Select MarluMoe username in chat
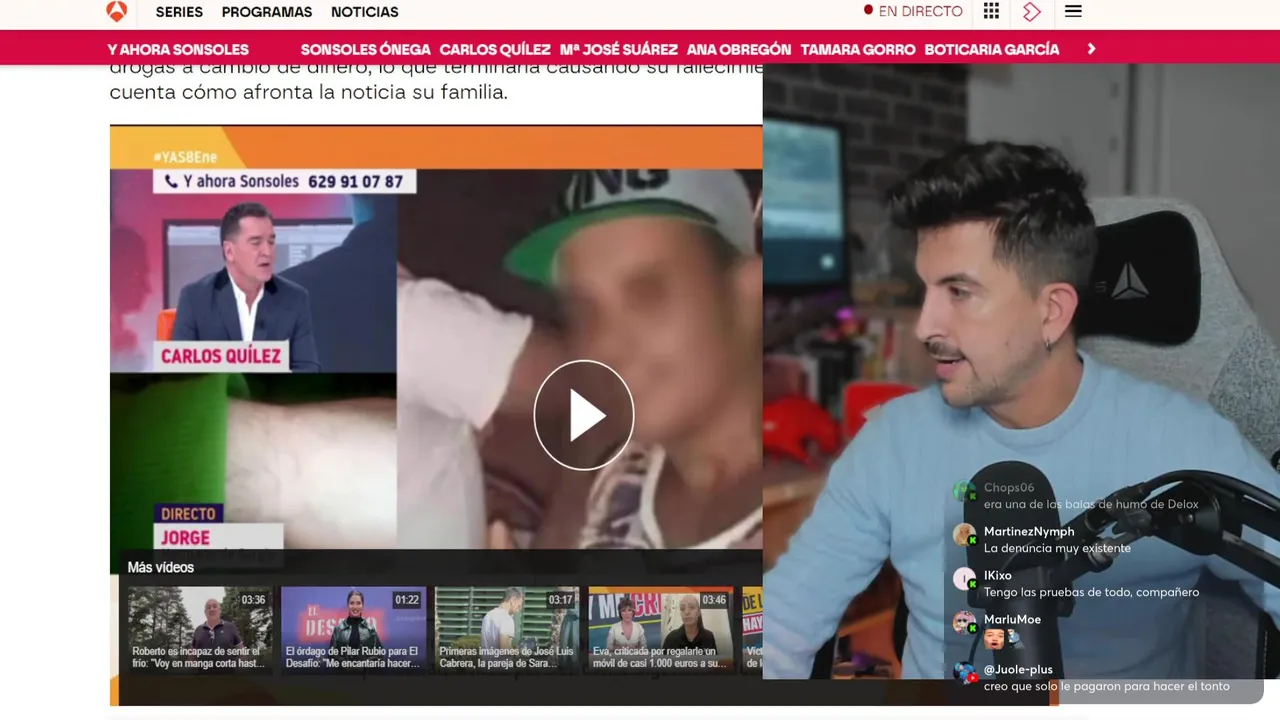Image resolution: width=1280 pixels, height=720 pixels. coord(1012,620)
